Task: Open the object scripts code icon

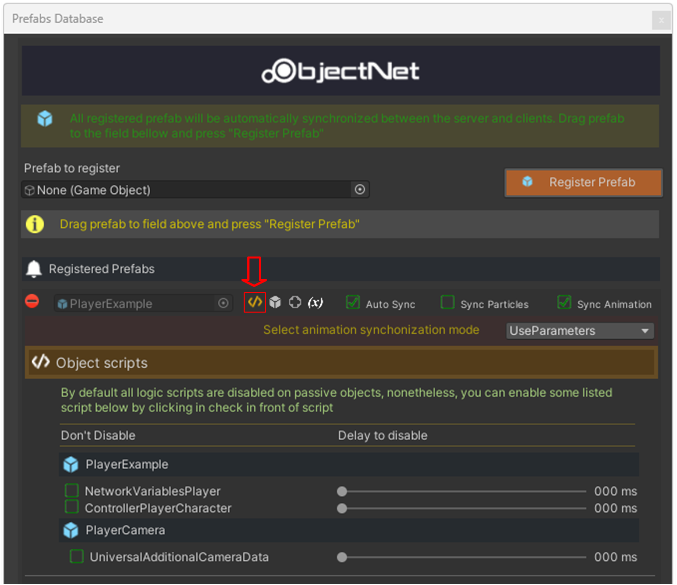Action: click(255, 302)
